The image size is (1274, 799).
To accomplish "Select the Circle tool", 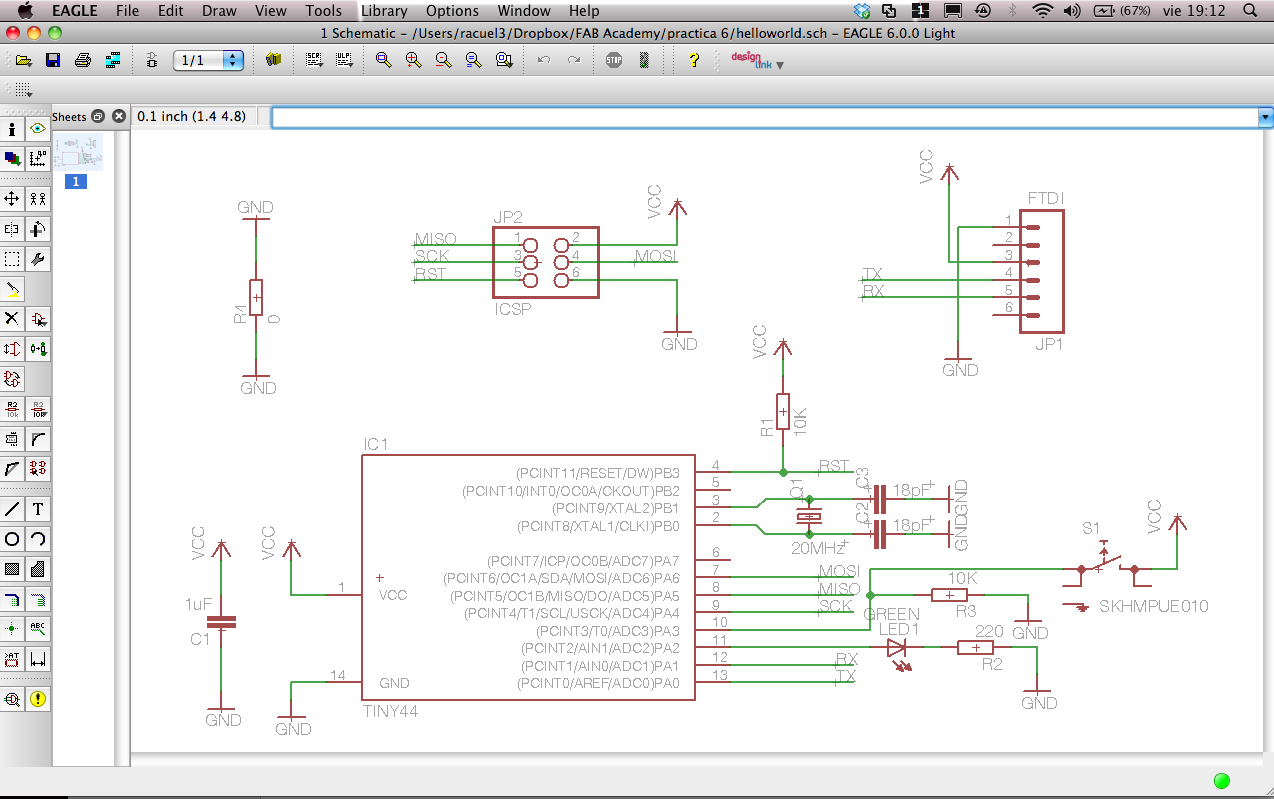I will point(12,539).
